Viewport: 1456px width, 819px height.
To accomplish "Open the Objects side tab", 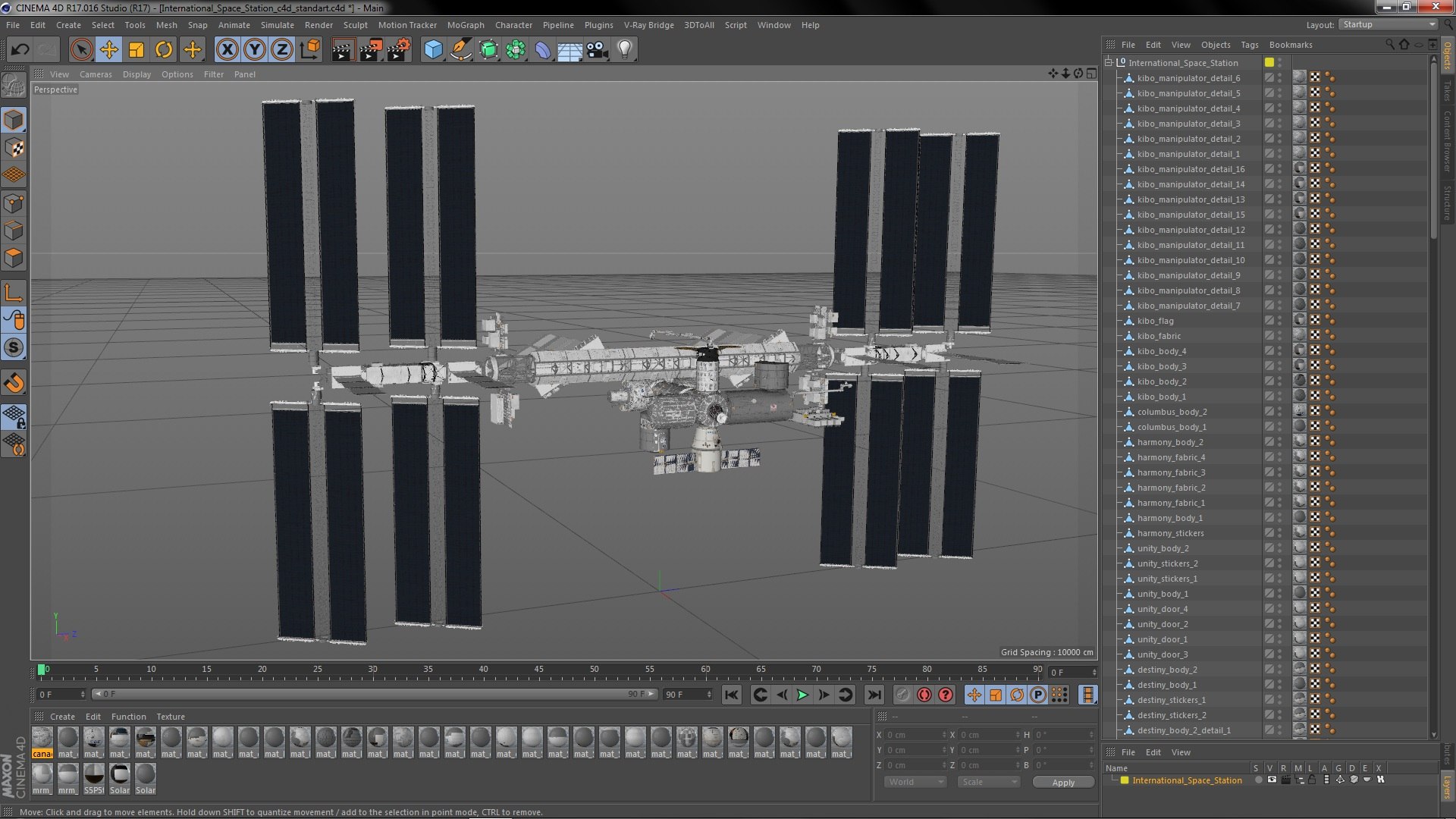I will (1447, 55).
